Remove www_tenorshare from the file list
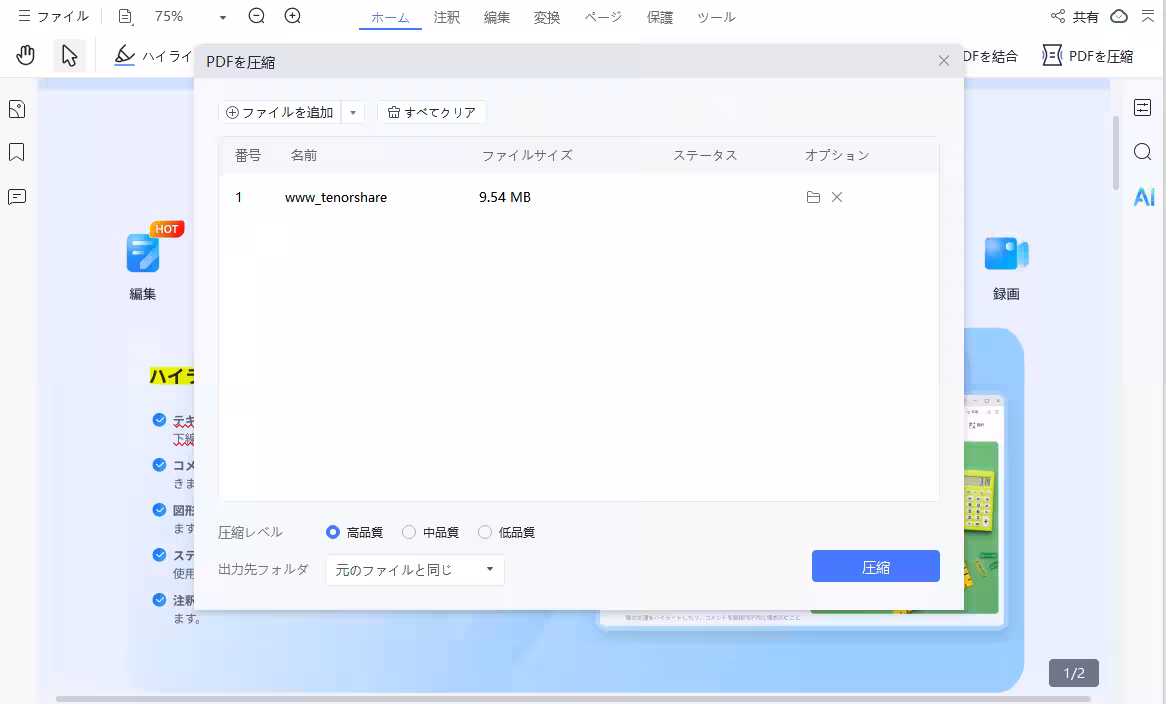 (837, 197)
